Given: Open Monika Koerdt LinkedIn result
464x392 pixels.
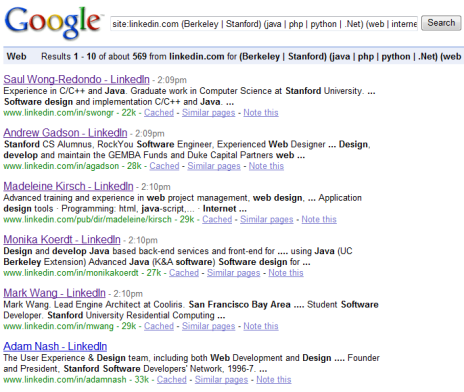Looking at the screenshot, I should coord(62,239).
